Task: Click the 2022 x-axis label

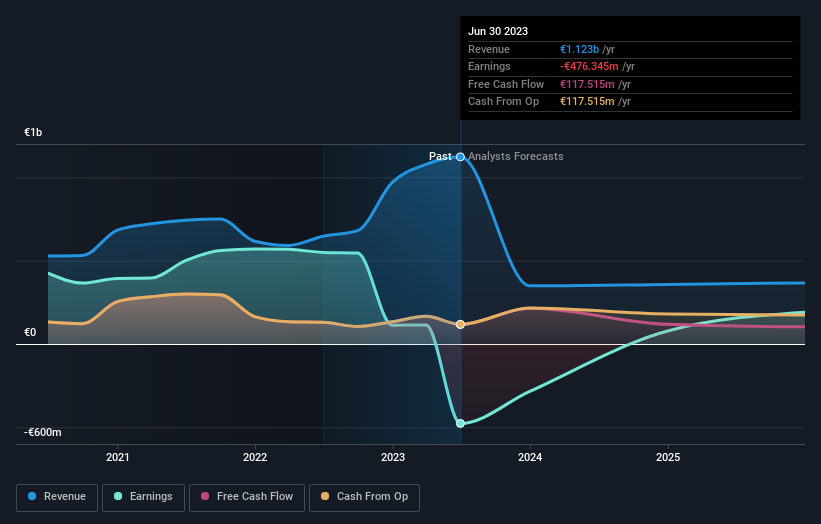Action: coord(255,457)
